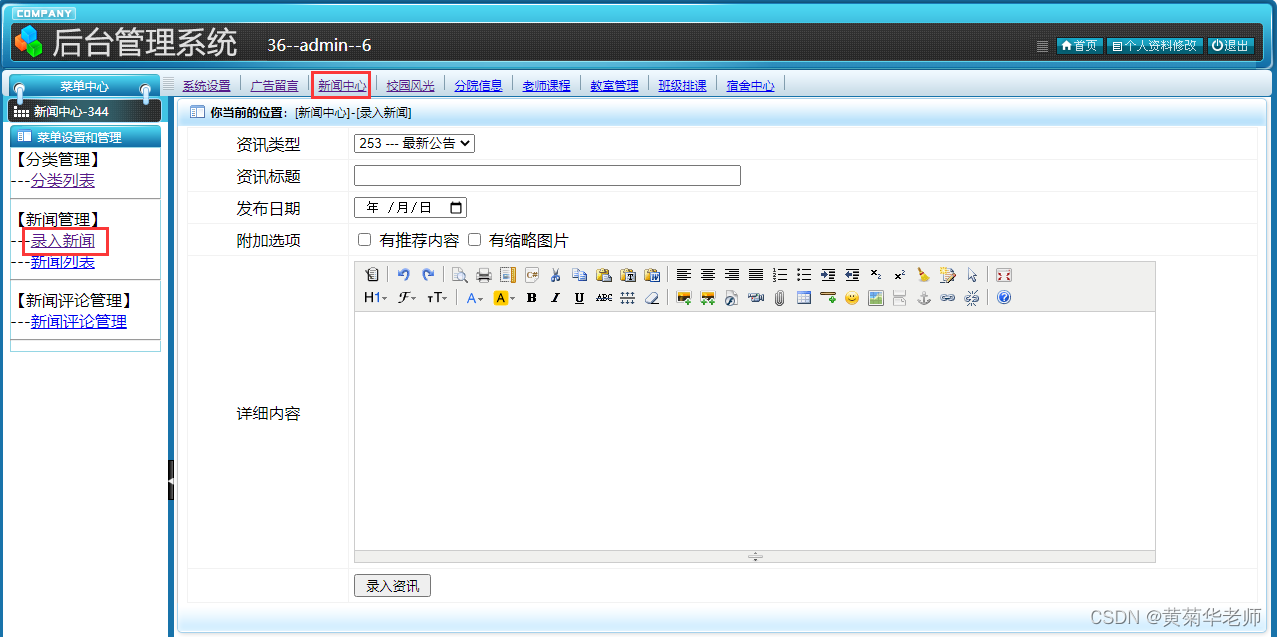1277x637 pixels.
Task: Open the 资讯类型 dropdown
Action: click(x=414, y=143)
